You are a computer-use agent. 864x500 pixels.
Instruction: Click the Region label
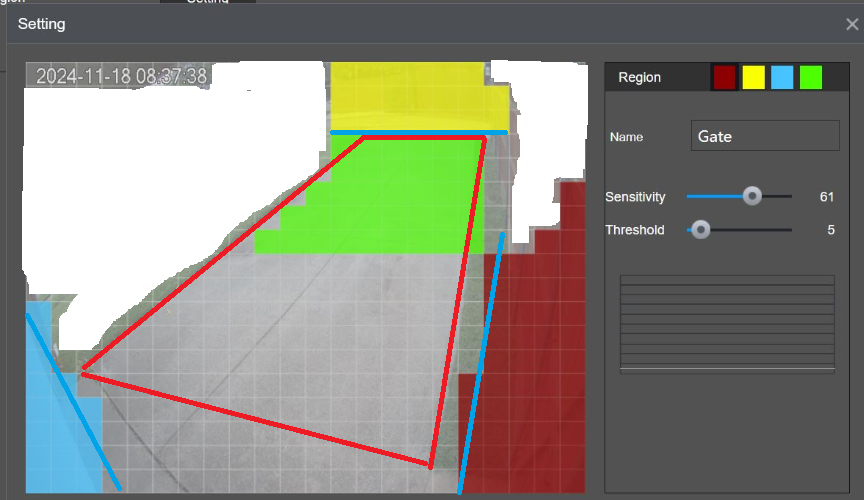tap(639, 77)
